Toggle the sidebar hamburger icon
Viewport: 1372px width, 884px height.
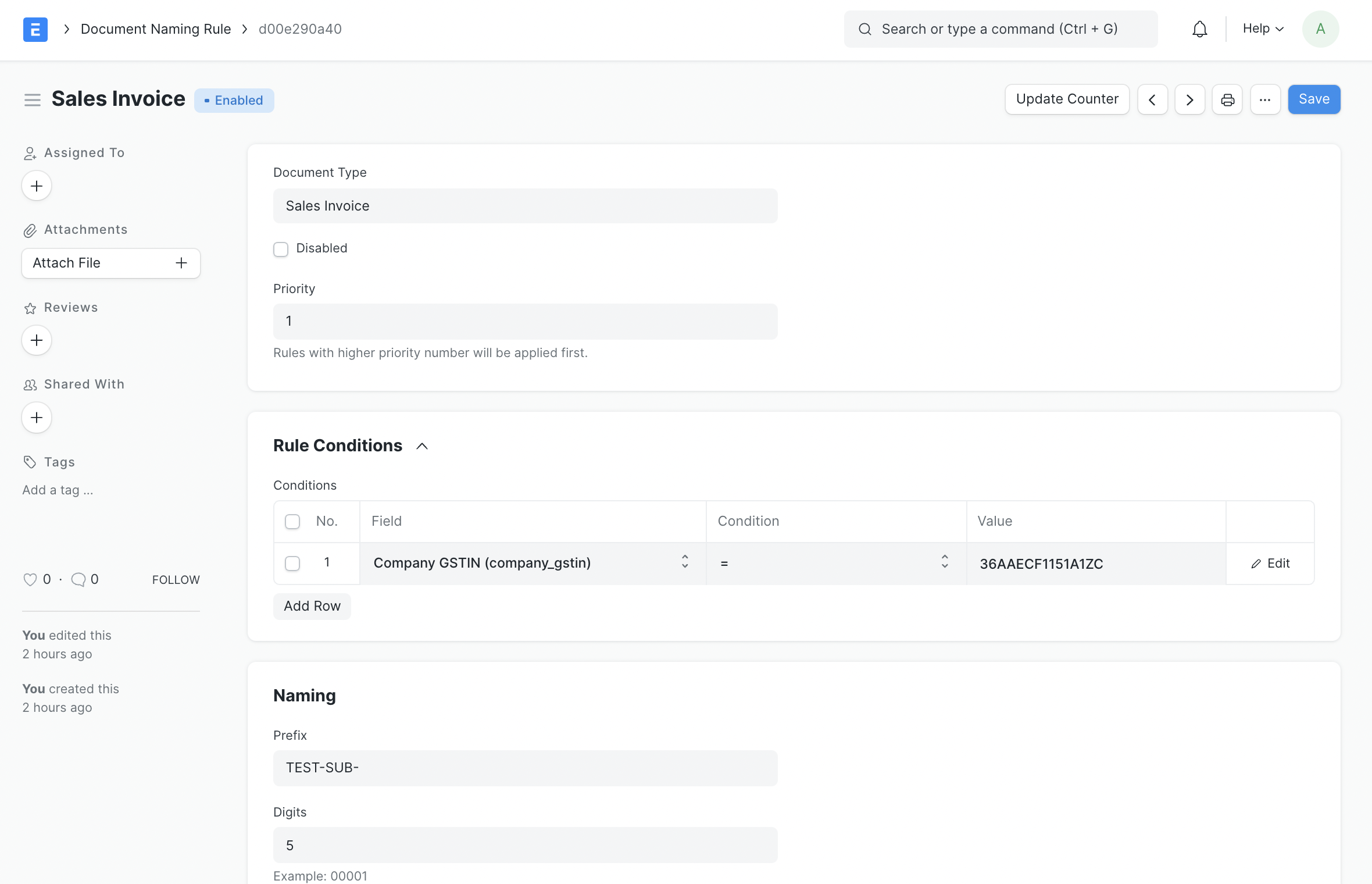[x=33, y=100]
